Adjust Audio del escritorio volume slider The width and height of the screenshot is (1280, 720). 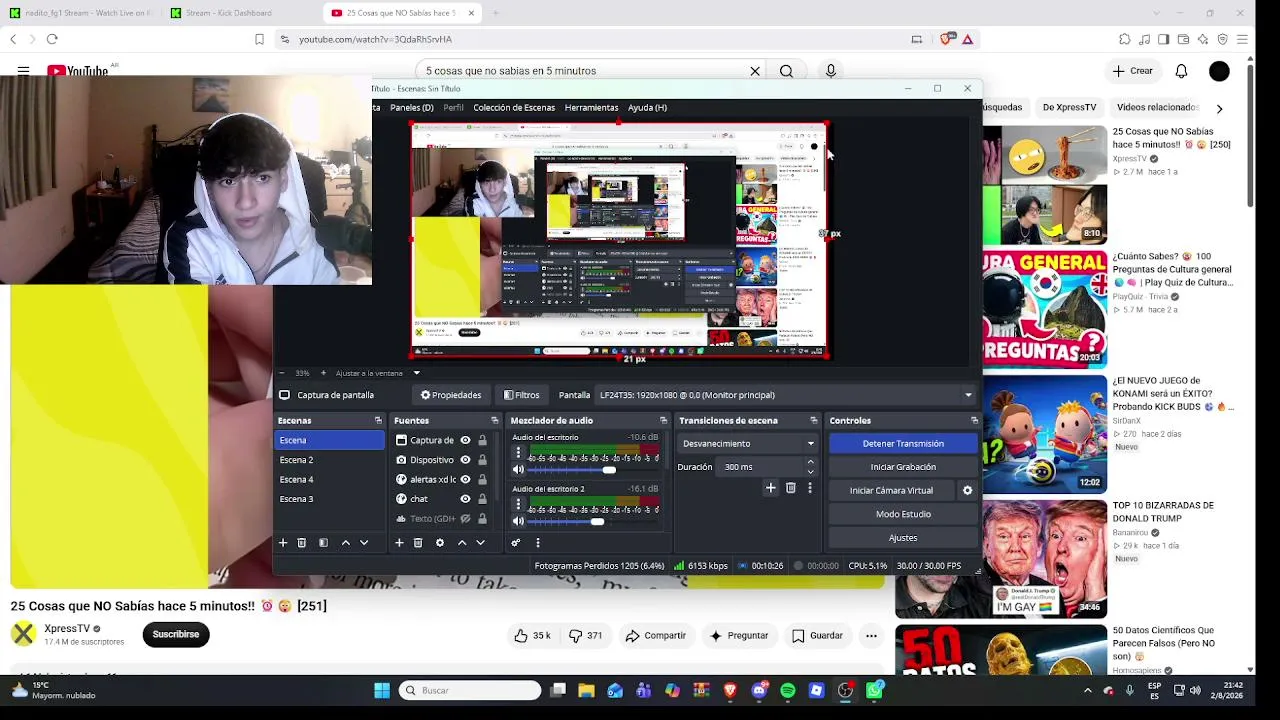[x=593, y=470]
